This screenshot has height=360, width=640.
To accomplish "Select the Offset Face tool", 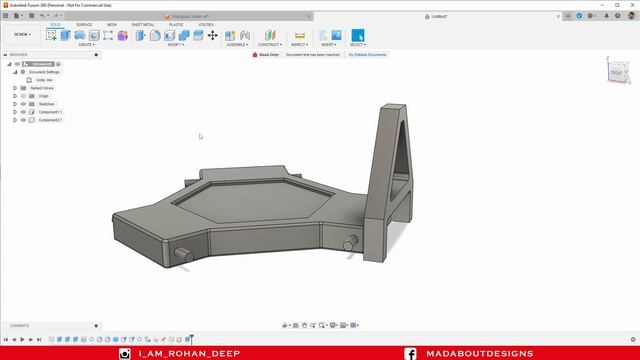I will pyautogui.click(x=198, y=36).
